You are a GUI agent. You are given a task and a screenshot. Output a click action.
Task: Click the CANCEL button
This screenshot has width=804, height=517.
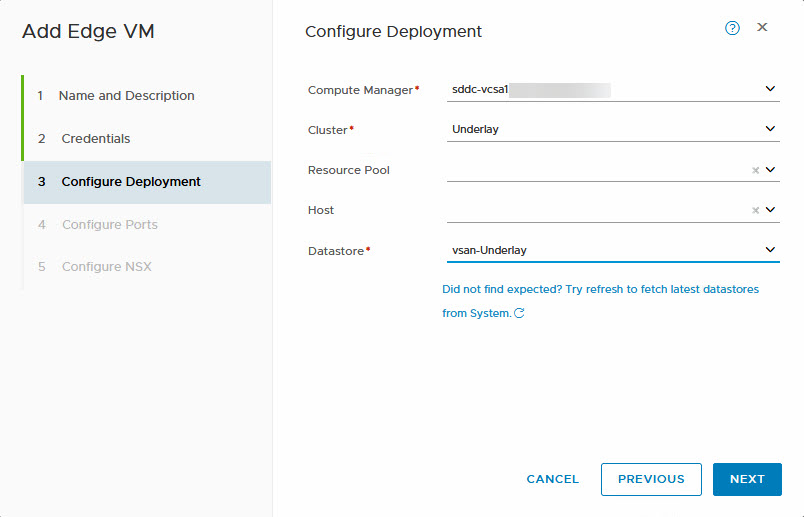[552, 479]
